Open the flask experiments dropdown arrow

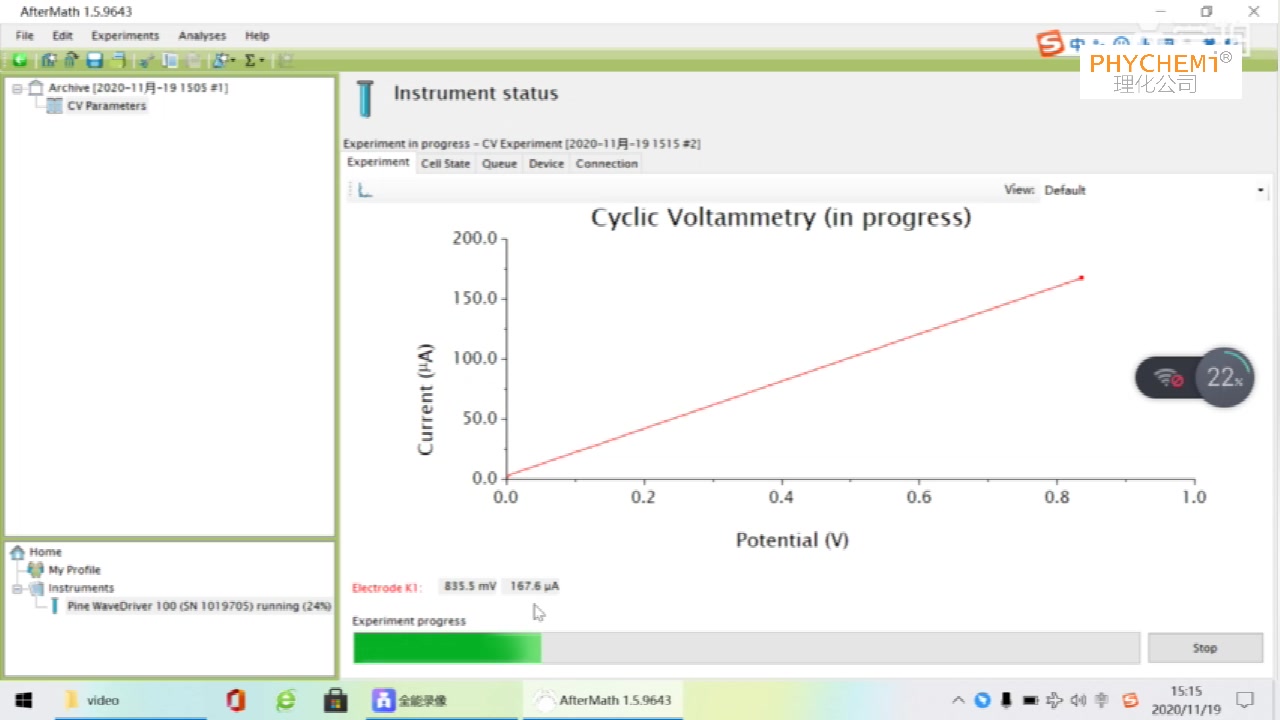(233, 60)
